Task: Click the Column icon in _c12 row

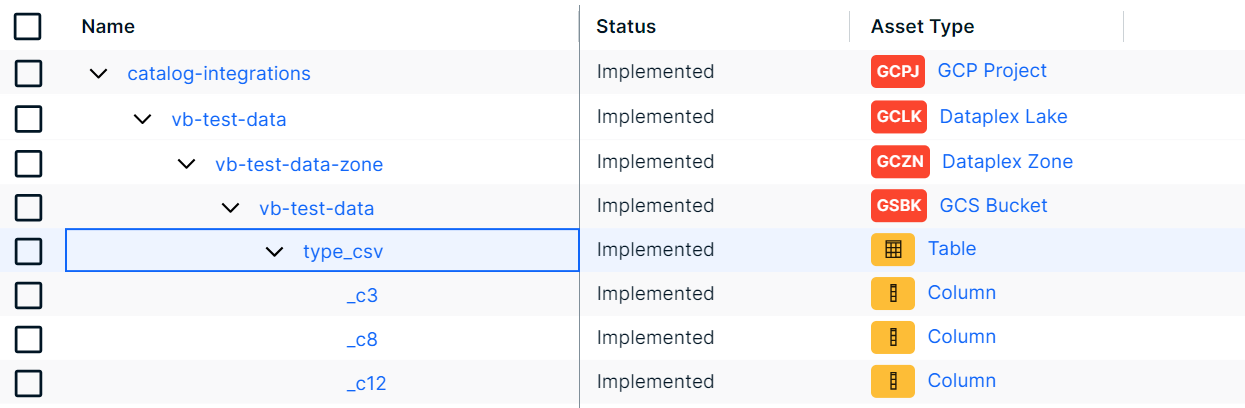Action: (893, 382)
